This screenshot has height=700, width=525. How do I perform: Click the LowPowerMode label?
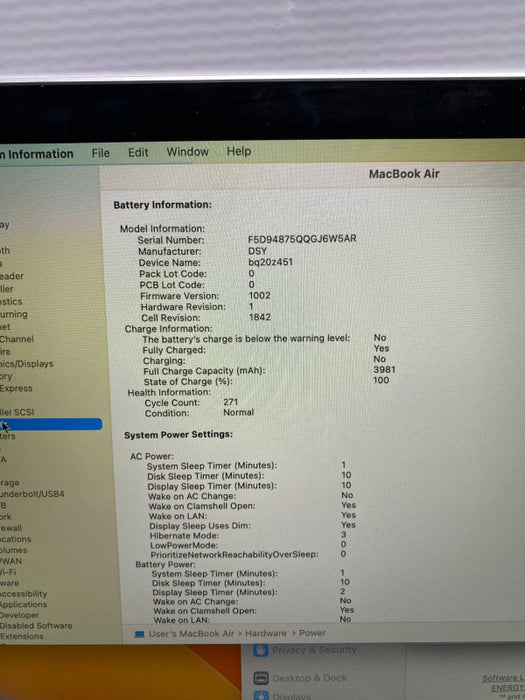184,546
